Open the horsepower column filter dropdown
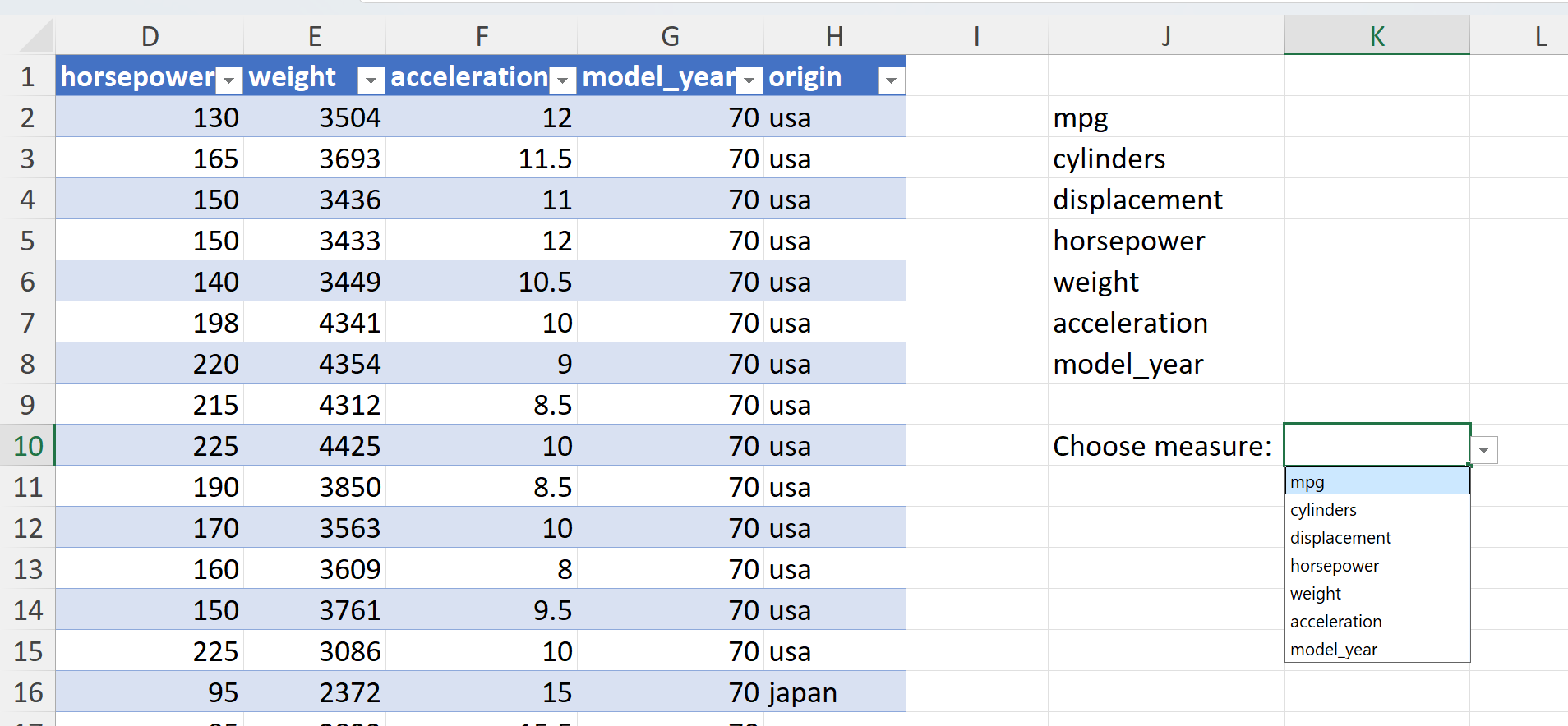The width and height of the screenshot is (1568, 726). 231,80
